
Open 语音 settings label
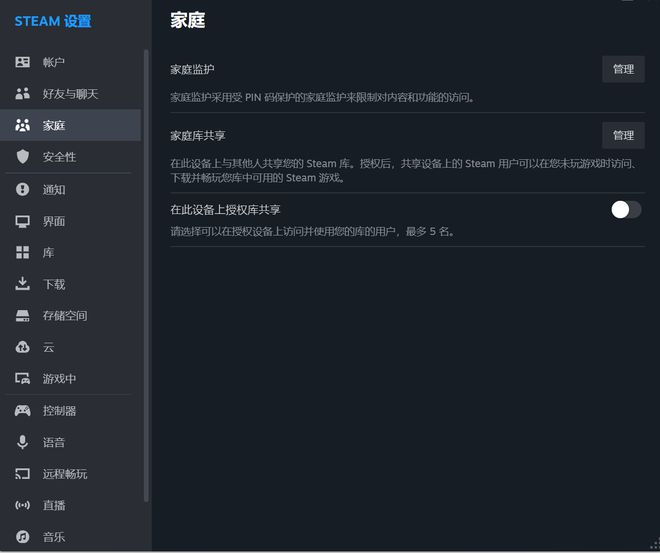tap(54, 442)
